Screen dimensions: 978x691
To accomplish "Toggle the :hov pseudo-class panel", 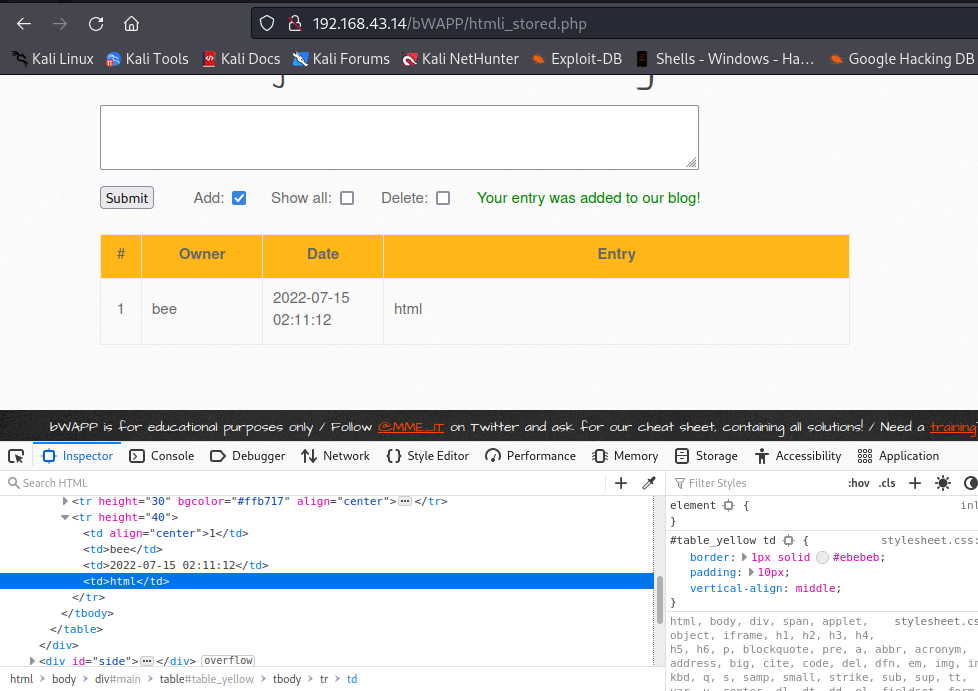I will [859, 483].
